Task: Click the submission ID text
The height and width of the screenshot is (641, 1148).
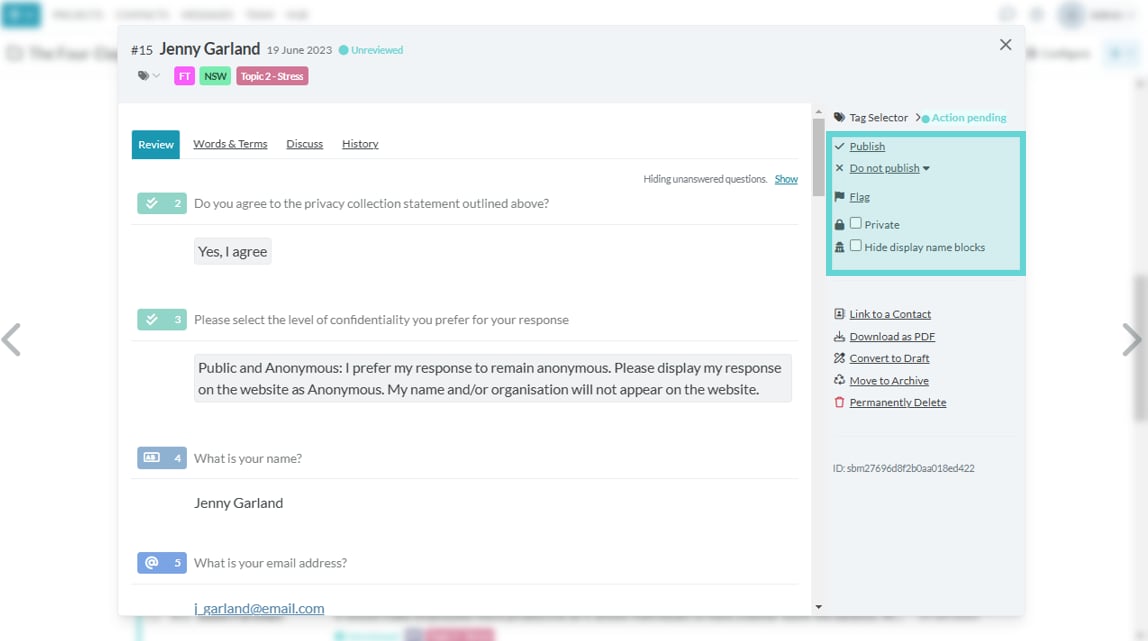Action: point(903,468)
